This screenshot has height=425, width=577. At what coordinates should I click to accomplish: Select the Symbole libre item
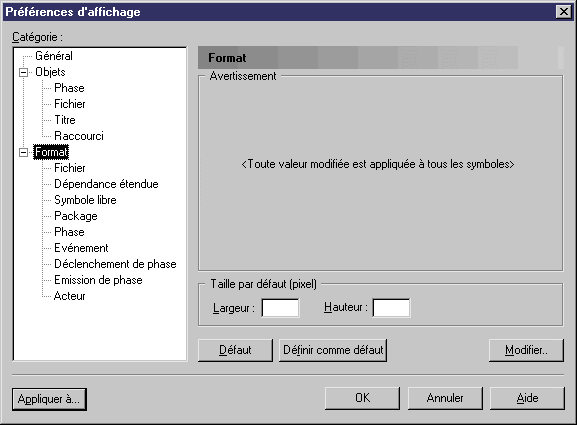click(85, 200)
